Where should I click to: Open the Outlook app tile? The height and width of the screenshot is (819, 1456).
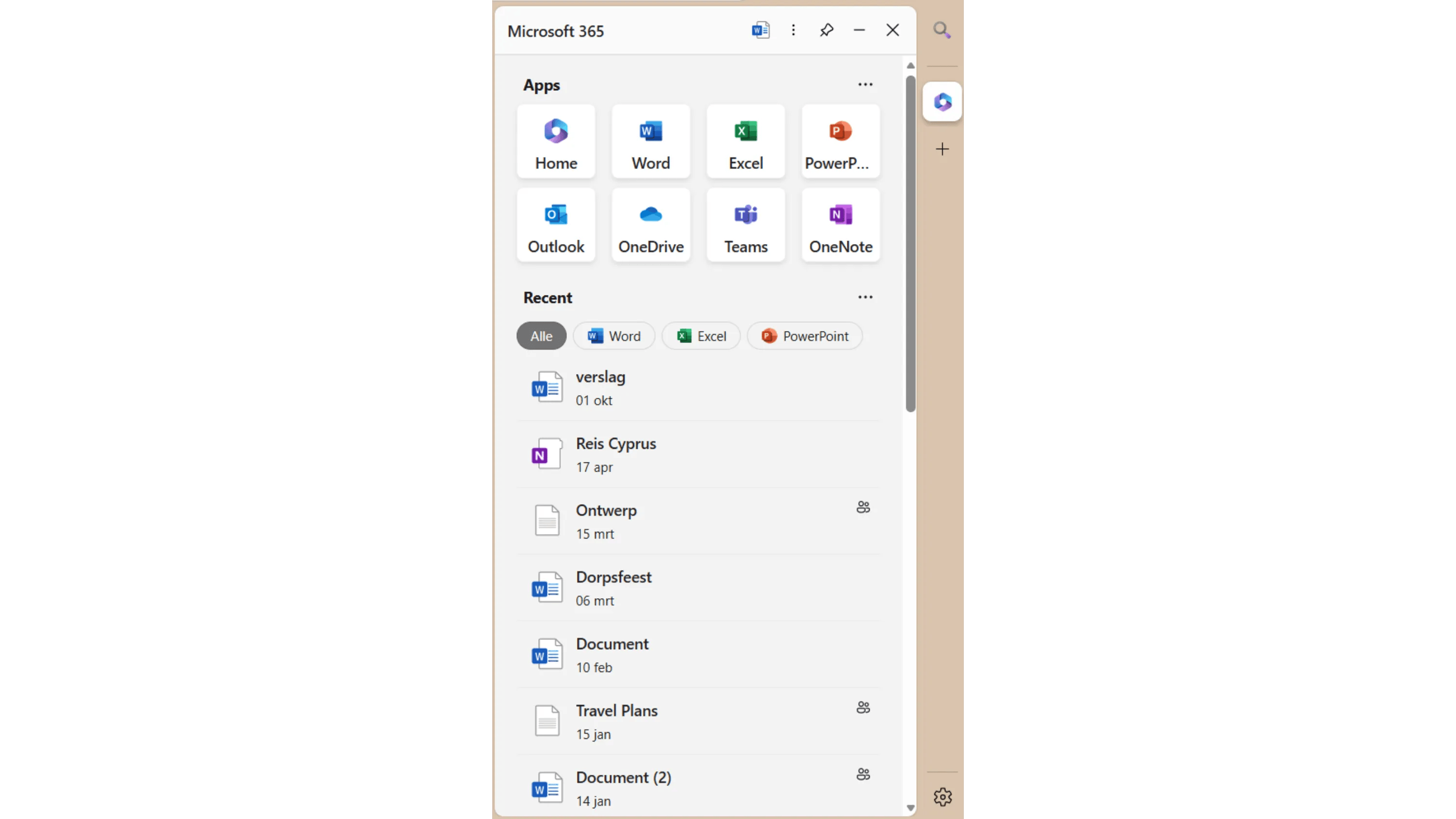pyautogui.click(x=556, y=225)
